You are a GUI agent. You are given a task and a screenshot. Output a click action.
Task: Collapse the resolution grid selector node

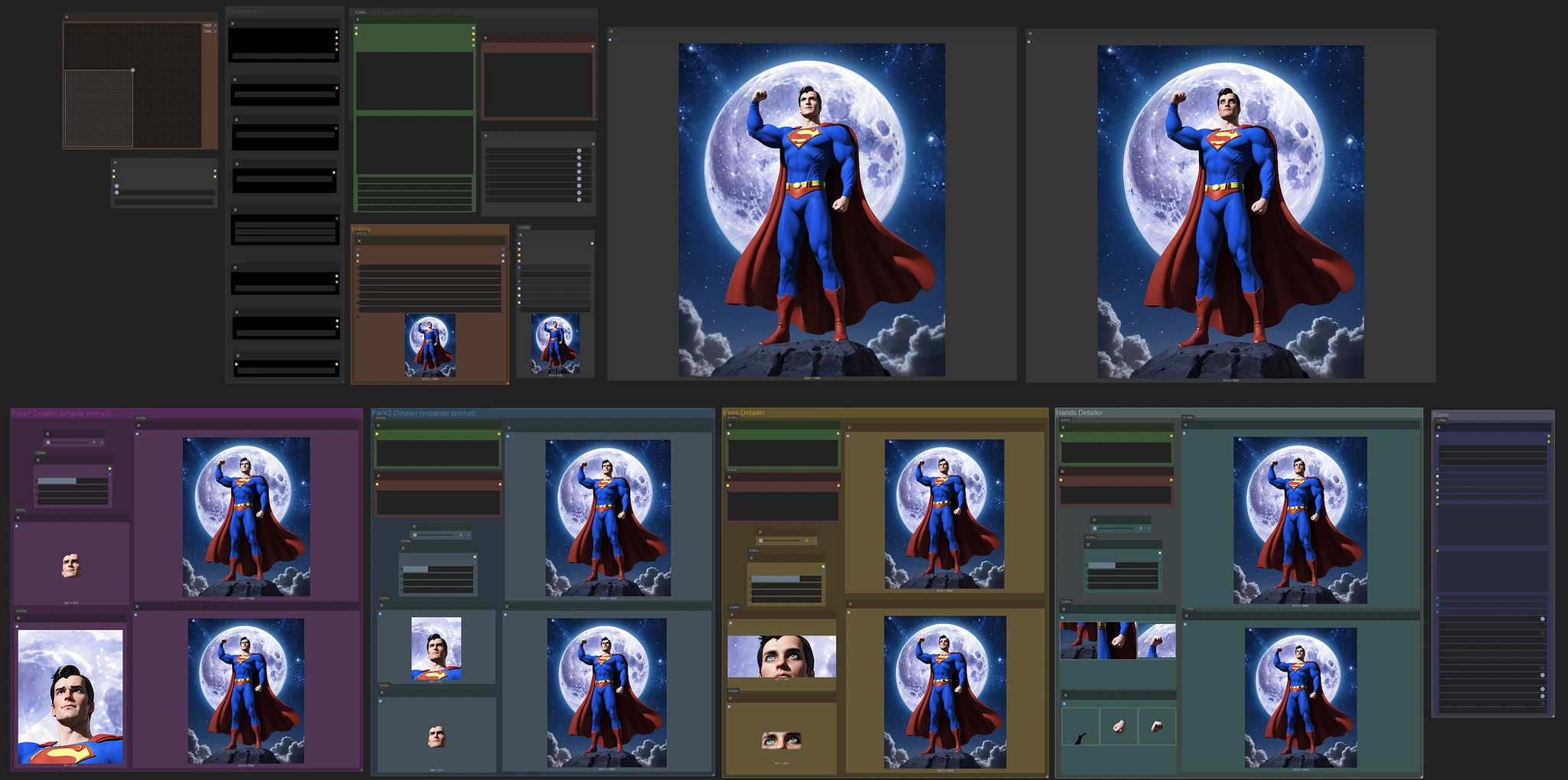click(x=67, y=17)
